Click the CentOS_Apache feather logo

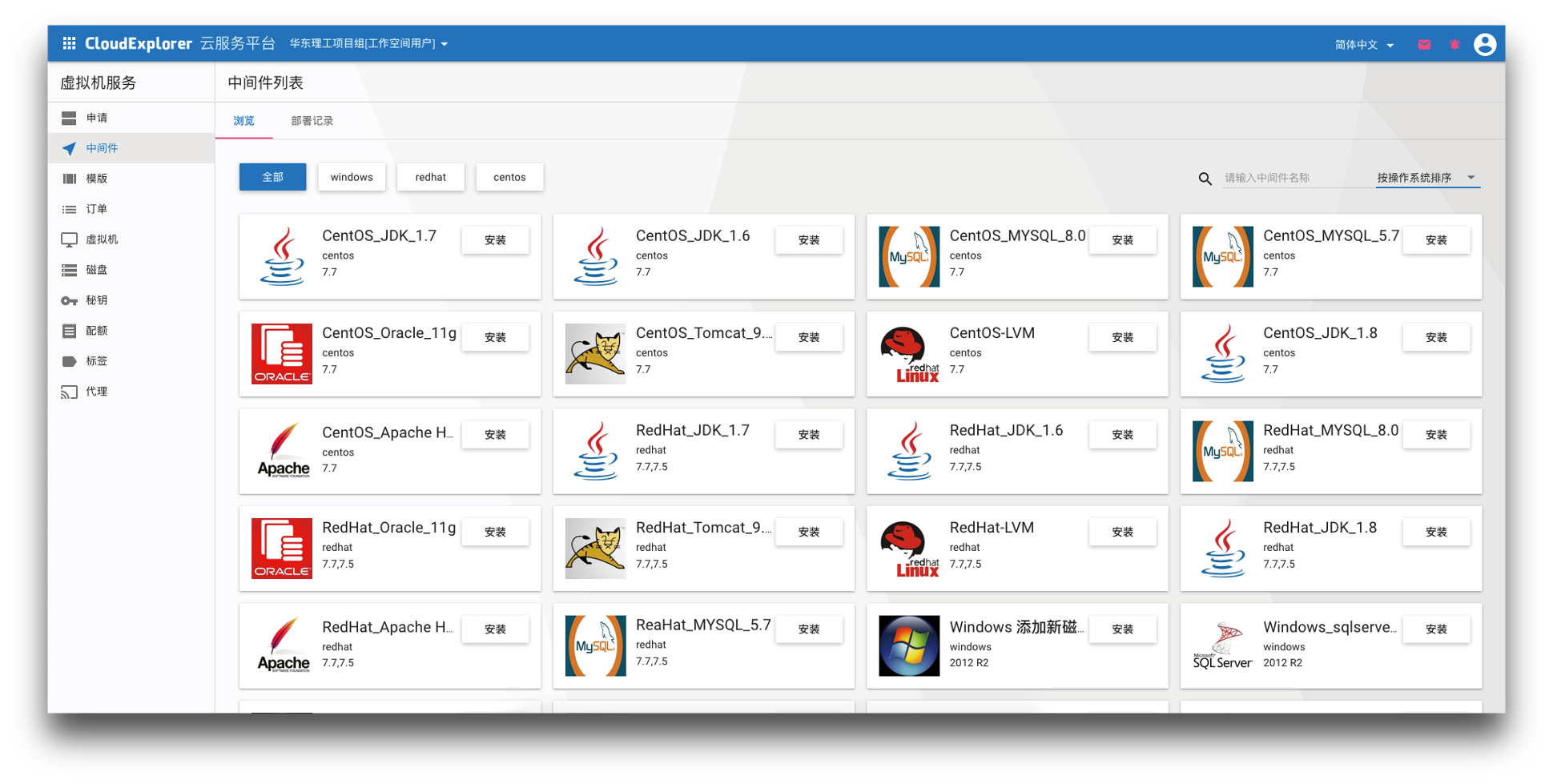click(283, 451)
